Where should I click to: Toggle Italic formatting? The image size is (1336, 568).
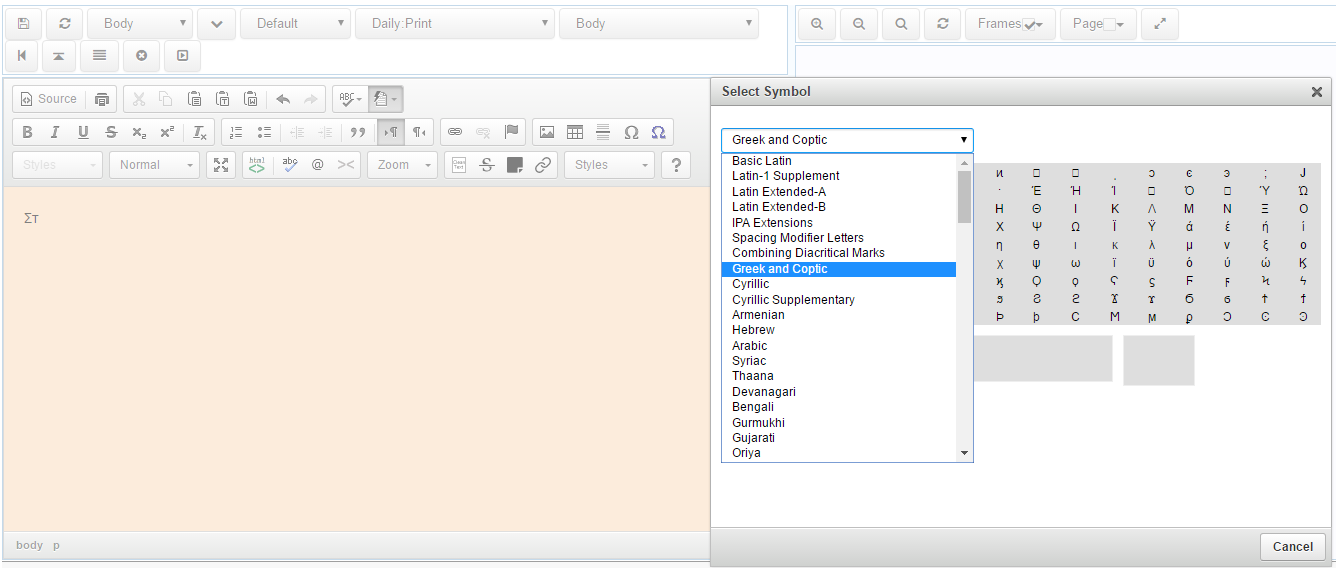55,132
